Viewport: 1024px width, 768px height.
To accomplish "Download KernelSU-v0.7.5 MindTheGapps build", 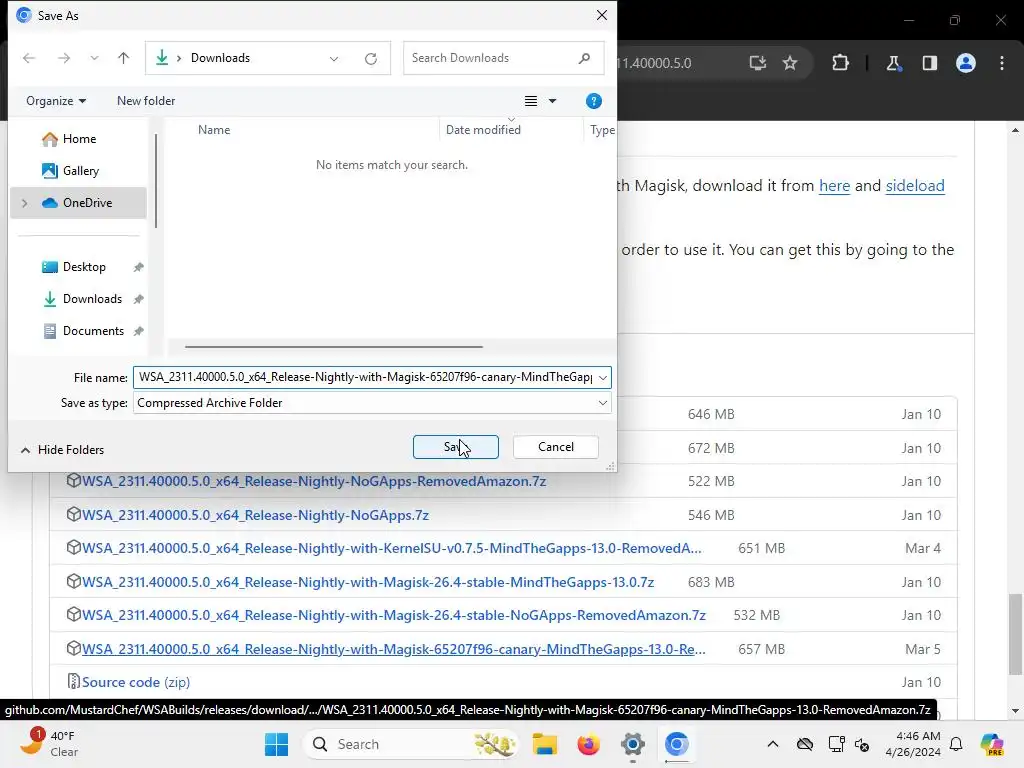I will [x=391, y=549].
